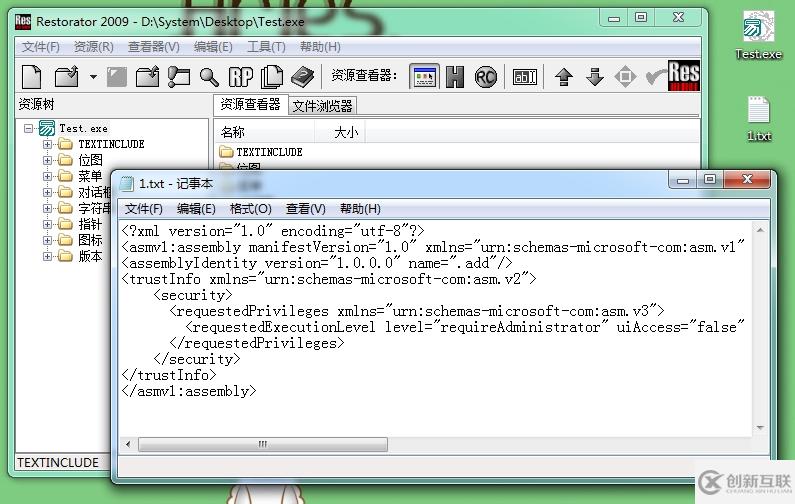Click the RP ResPatcher toolbar icon

click(x=240, y=77)
